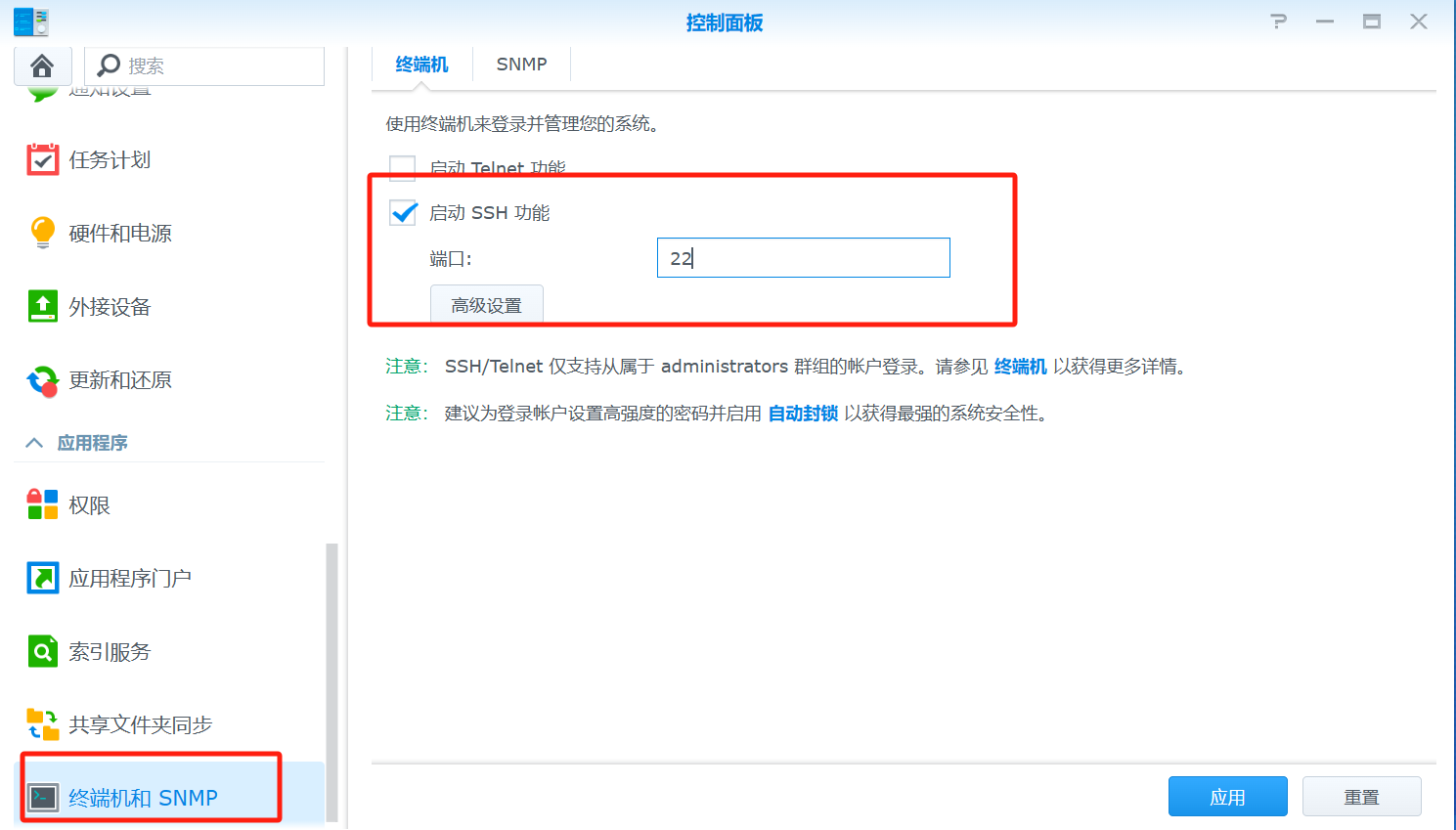Collapse the Applications (应用程序) section
This screenshot has width=1456, height=830.
click(x=34, y=443)
